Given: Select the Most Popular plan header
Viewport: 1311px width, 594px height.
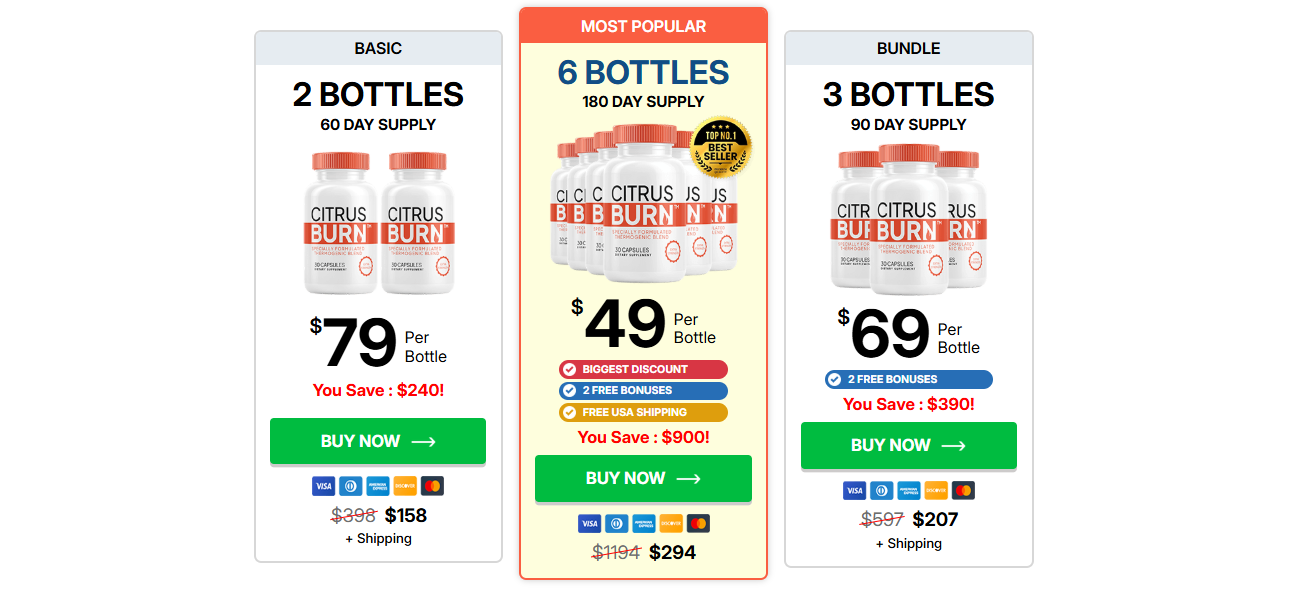Looking at the screenshot, I should point(643,27).
